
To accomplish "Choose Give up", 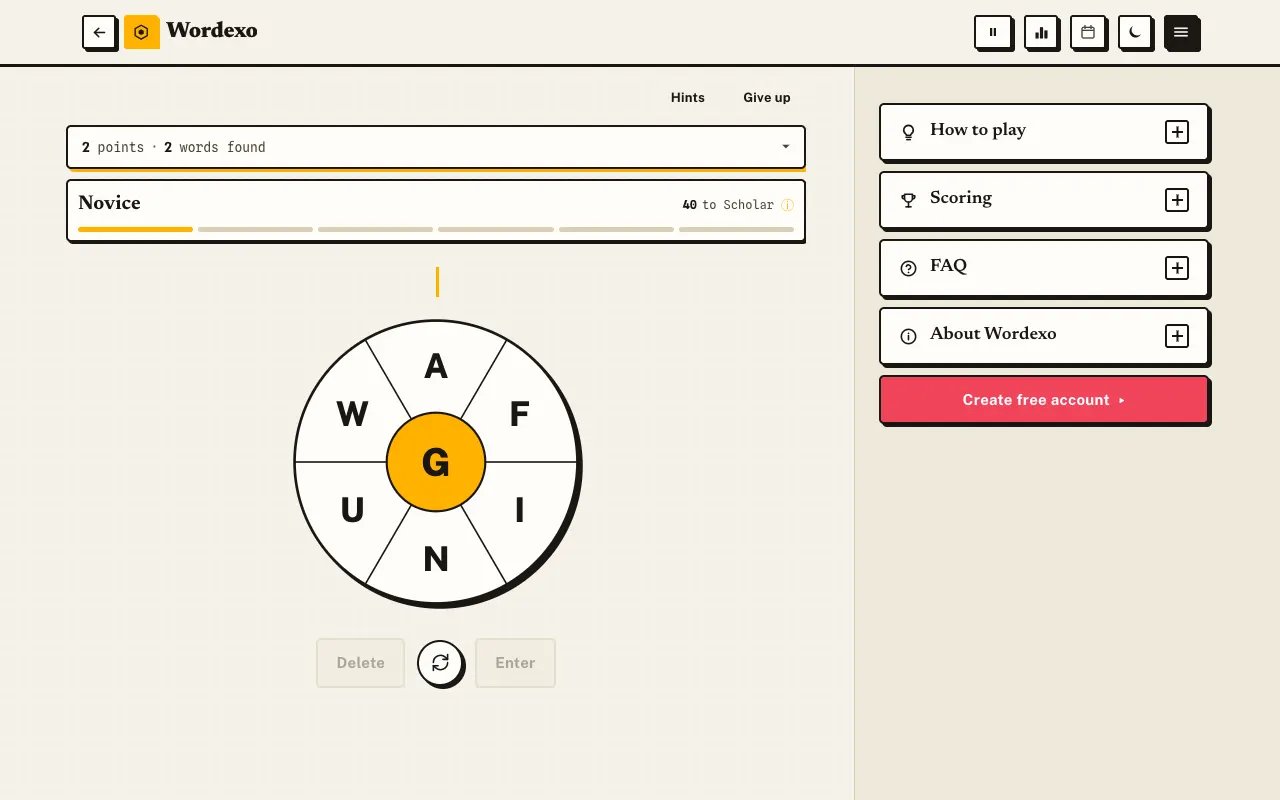I will [x=767, y=97].
